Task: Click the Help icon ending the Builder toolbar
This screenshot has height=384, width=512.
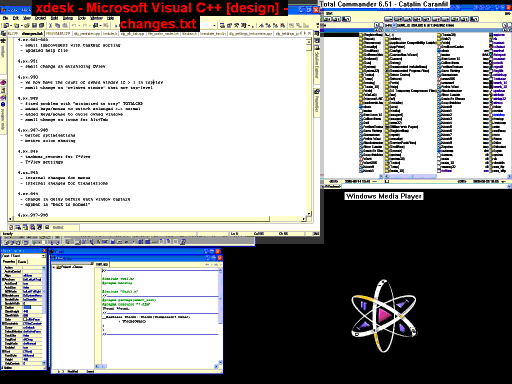Action: coord(183,242)
